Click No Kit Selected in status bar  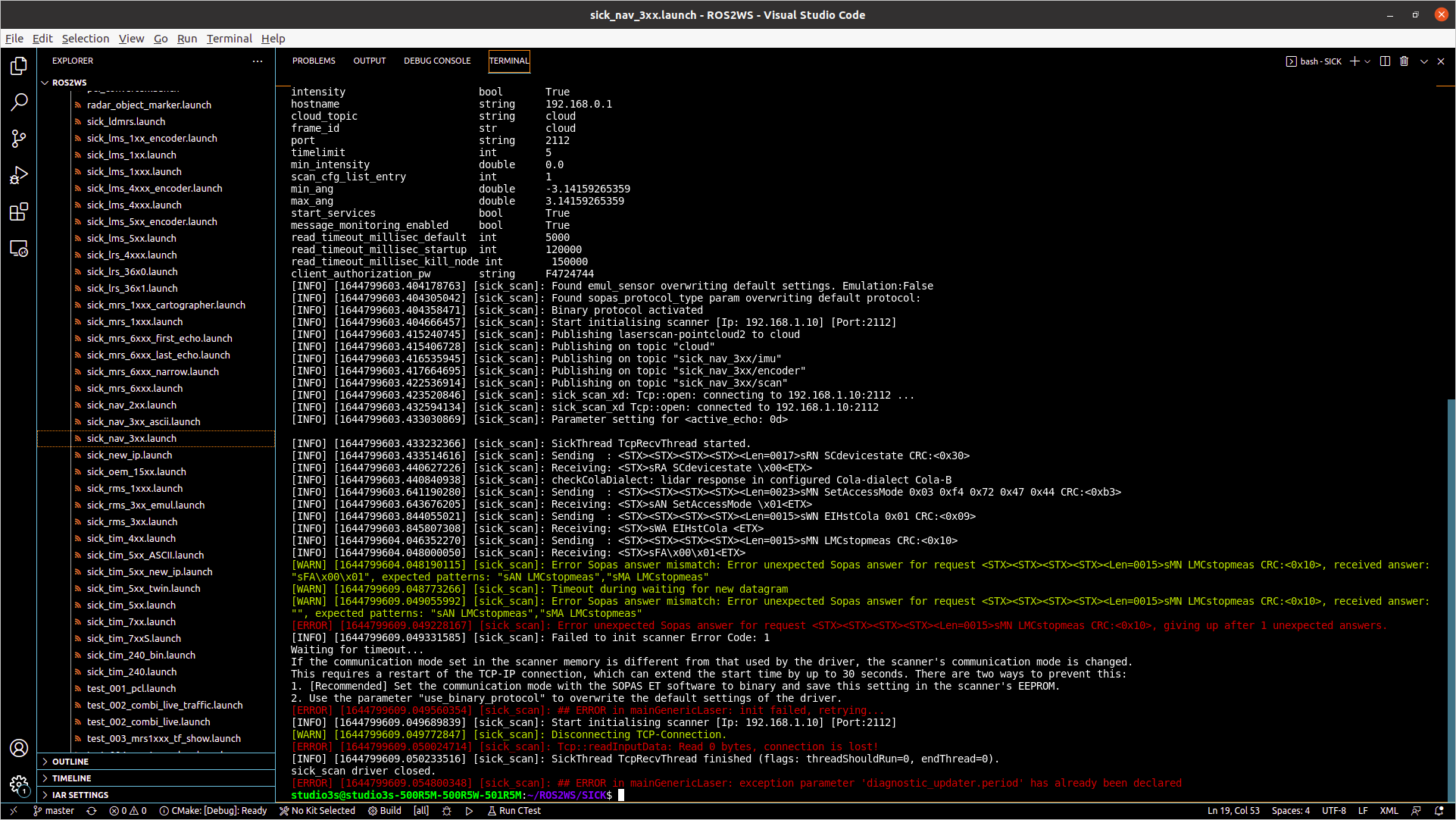click(x=317, y=811)
